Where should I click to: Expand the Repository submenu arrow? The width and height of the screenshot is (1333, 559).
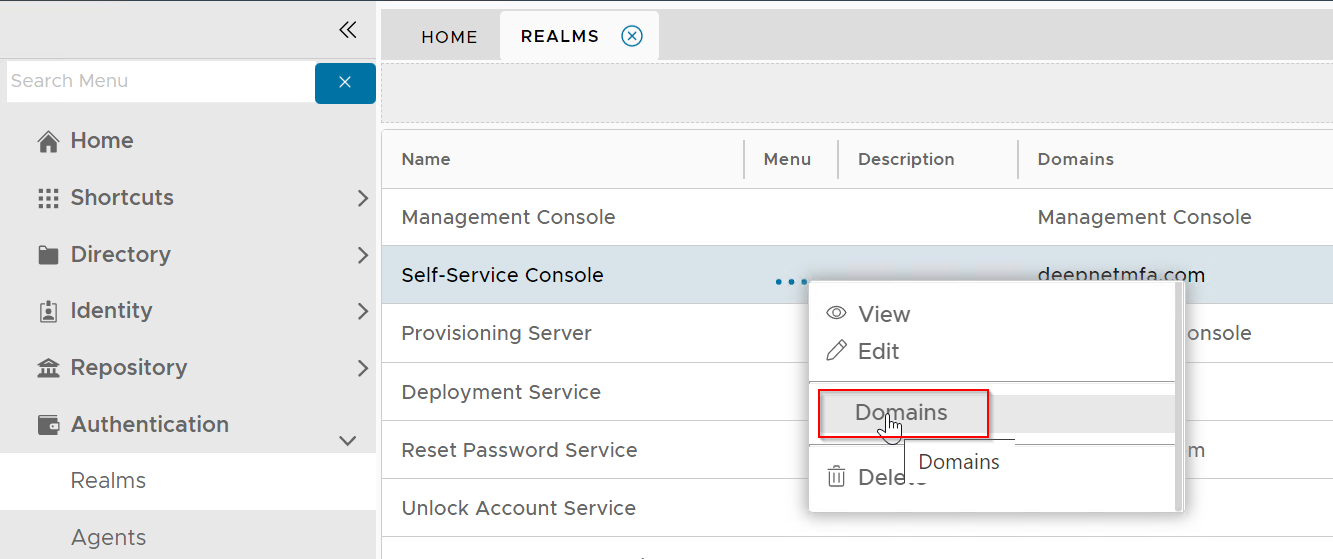(x=362, y=369)
